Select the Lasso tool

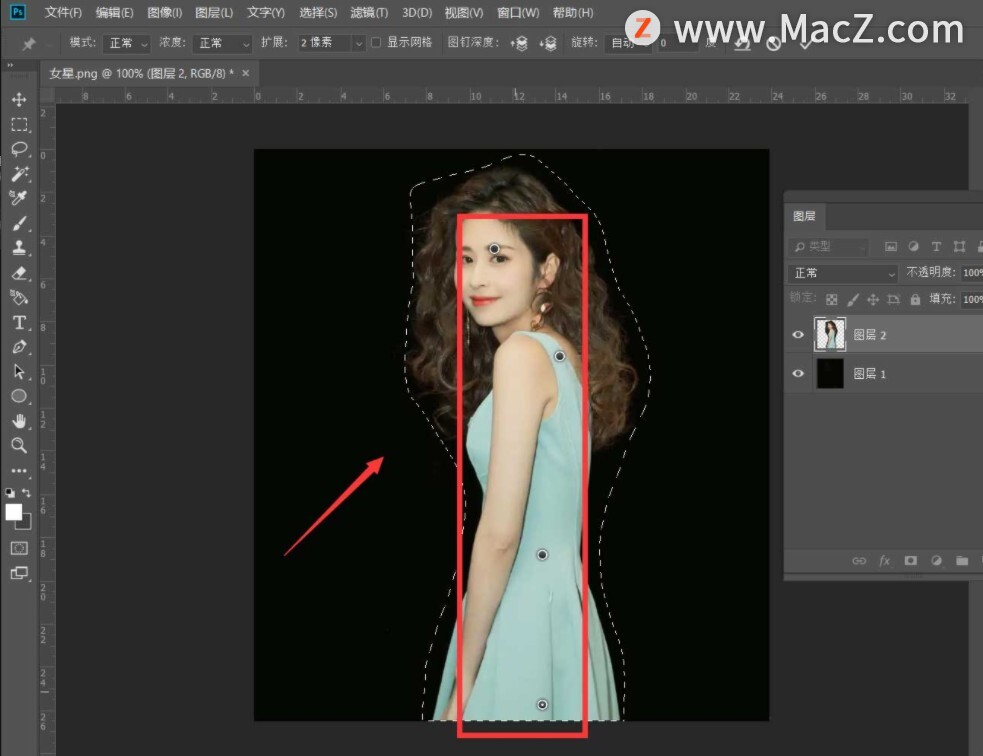19,149
